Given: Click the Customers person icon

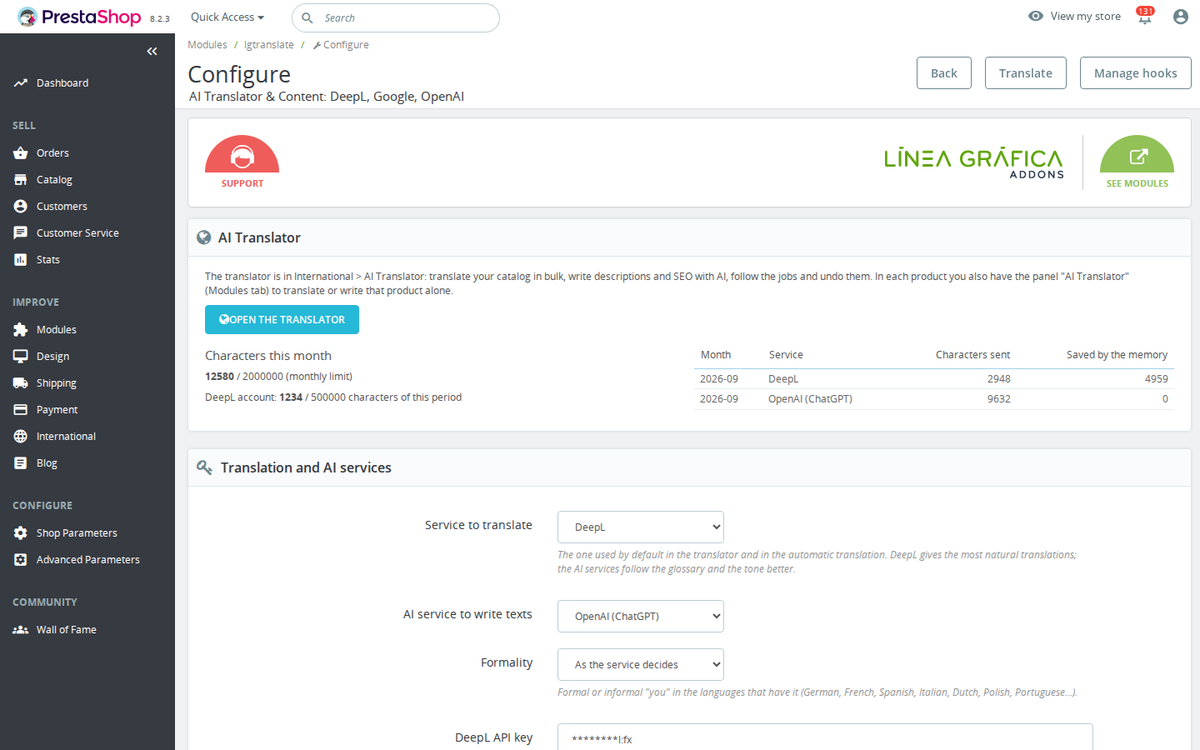Looking at the screenshot, I should pyautogui.click(x=20, y=206).
